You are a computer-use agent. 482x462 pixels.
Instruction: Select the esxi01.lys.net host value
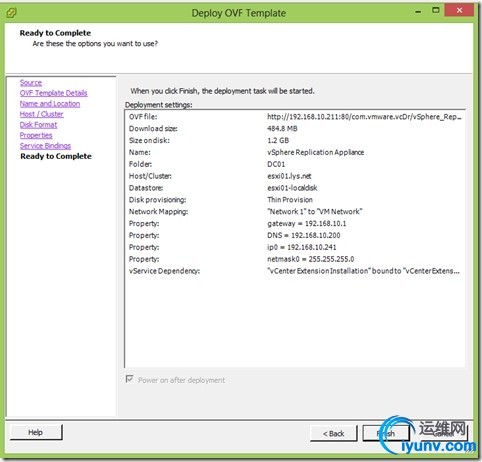pyautogui.click(x=289, y=176)
